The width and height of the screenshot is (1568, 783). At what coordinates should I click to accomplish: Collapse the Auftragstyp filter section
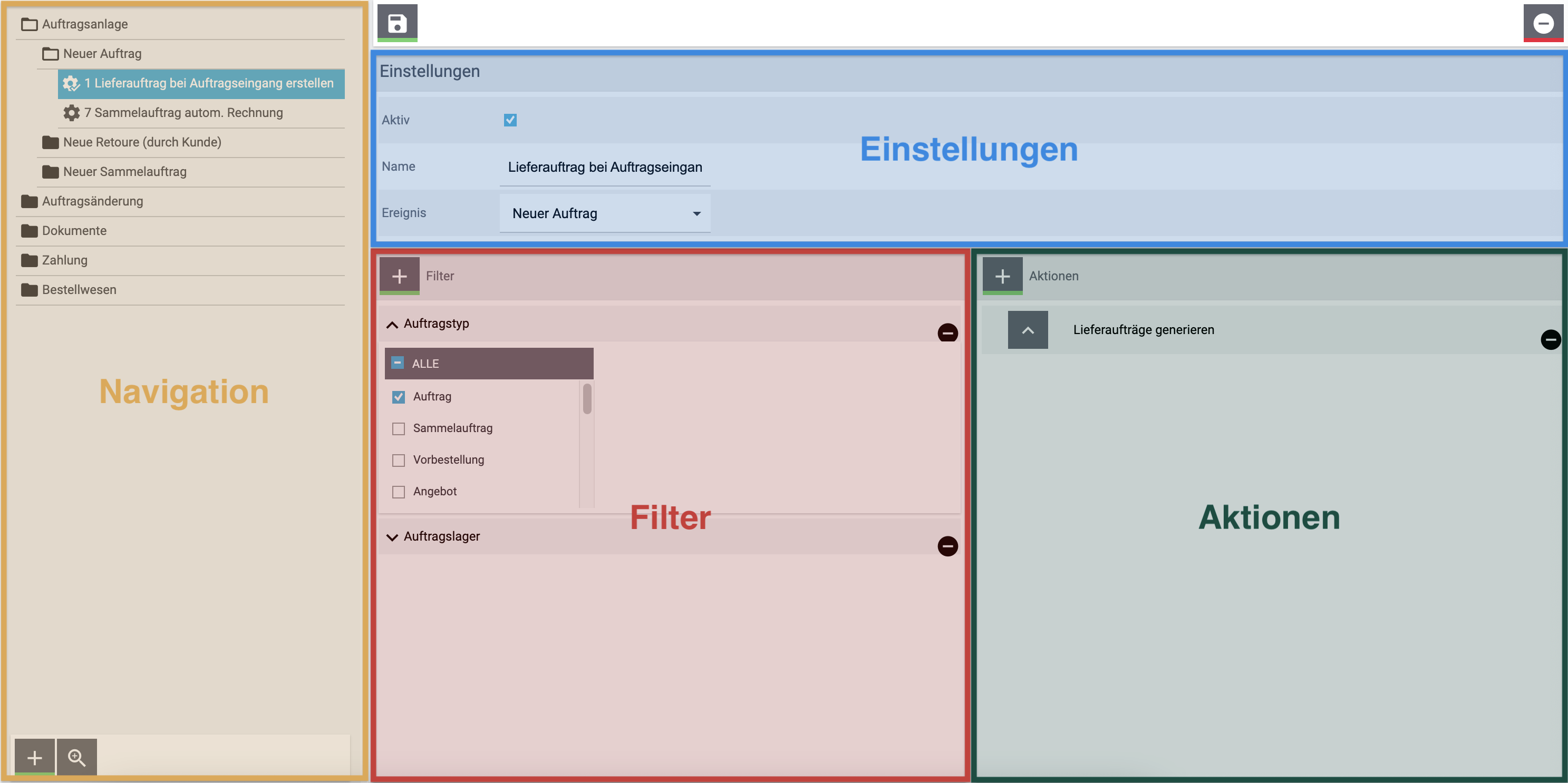(393, 324)
